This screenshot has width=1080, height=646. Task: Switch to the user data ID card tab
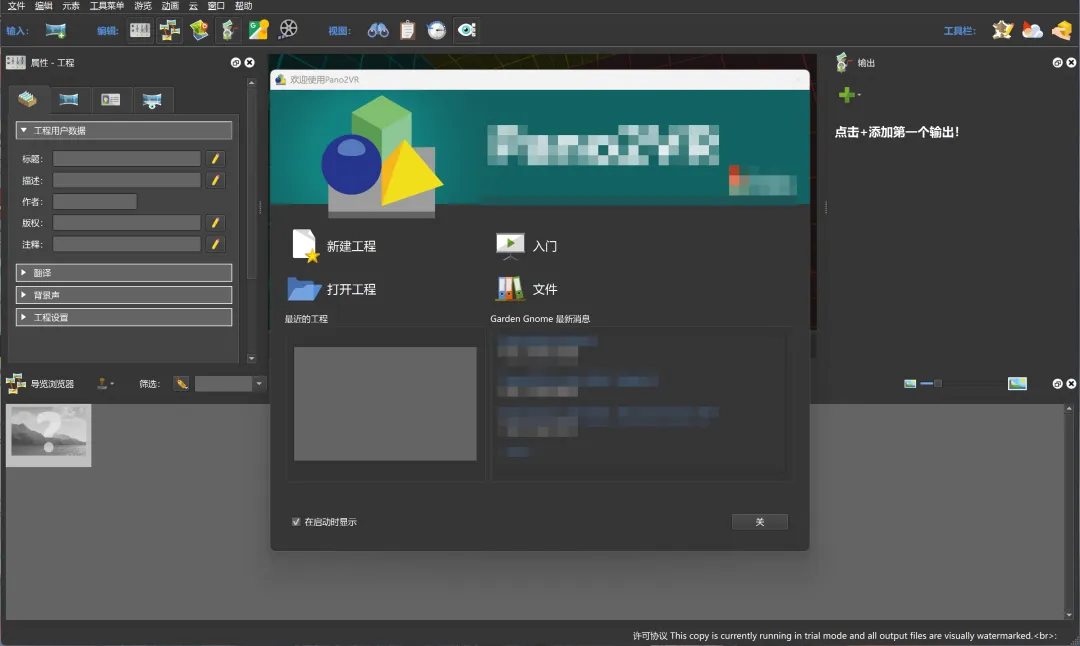[x=110, y=100]
